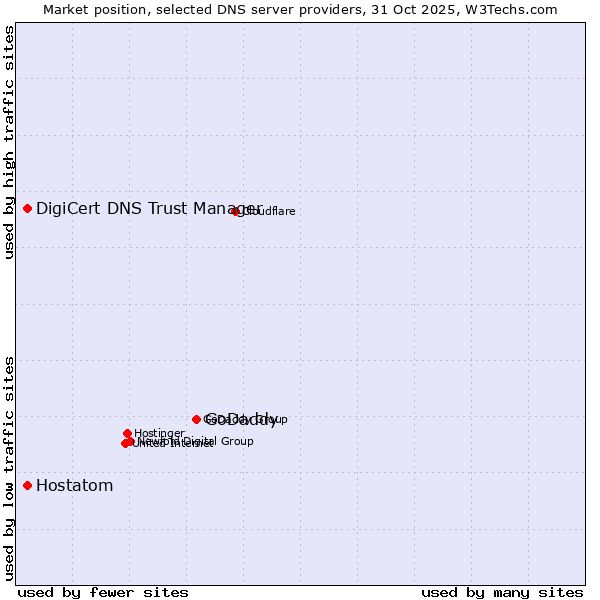Select the GoDaddy red data marker
Viewport: 600px width, 600px height.
[197, 419]
